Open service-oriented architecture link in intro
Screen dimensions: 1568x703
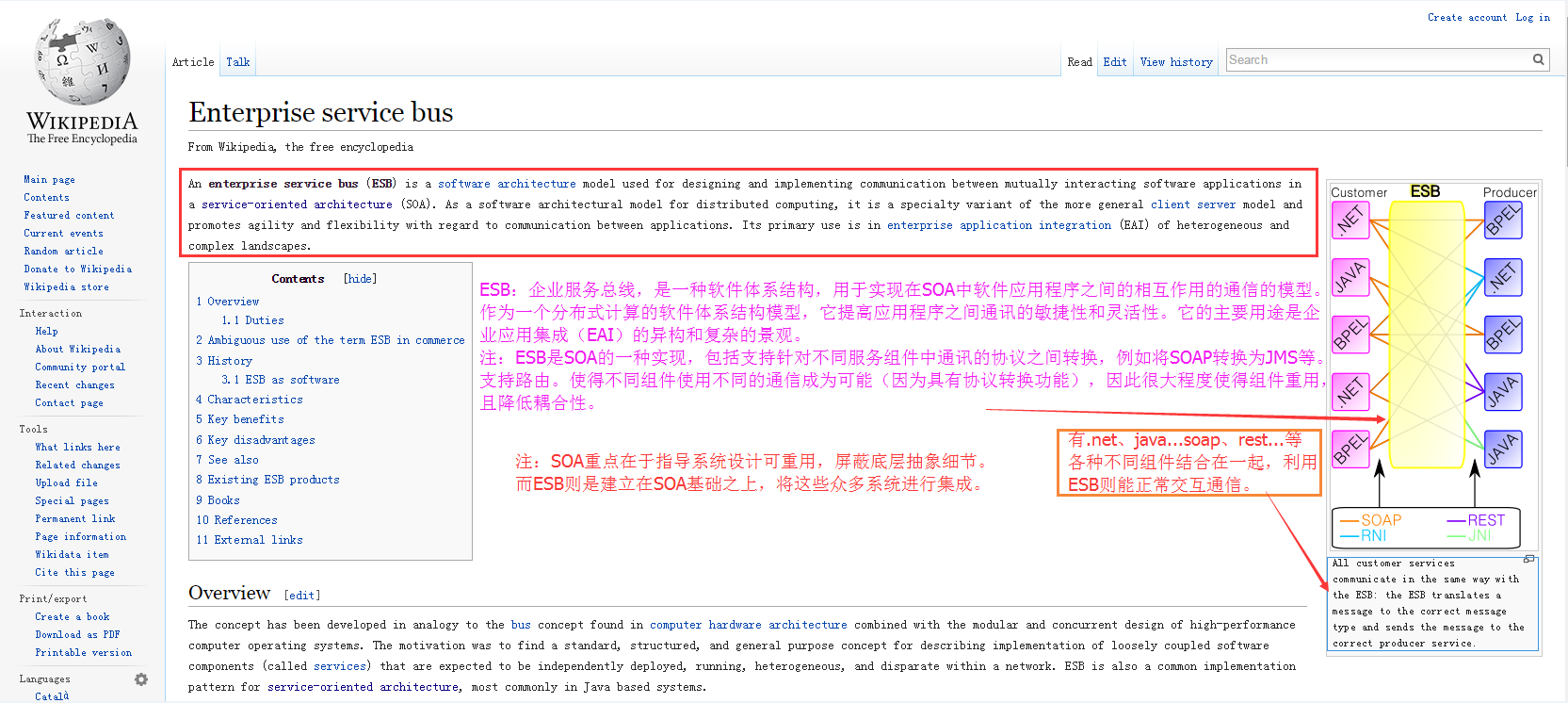(297, 204)
